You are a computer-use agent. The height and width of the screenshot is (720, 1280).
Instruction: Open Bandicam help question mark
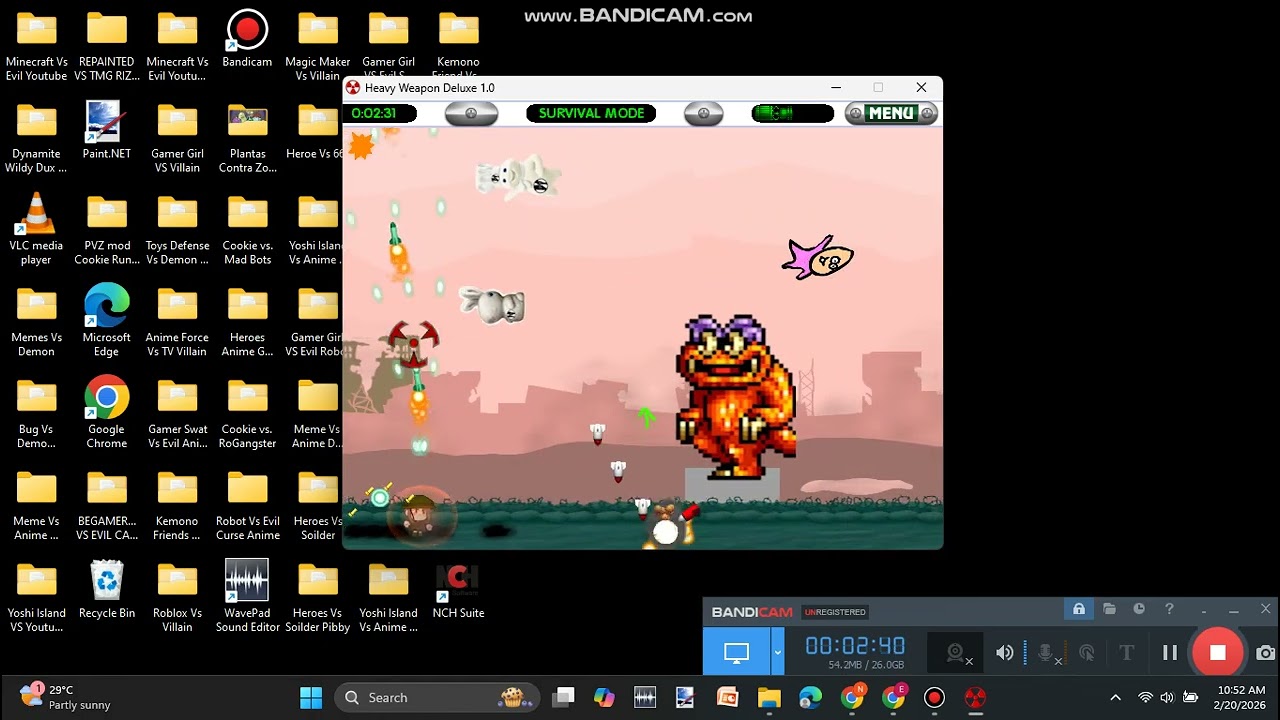pos(1169,609)
